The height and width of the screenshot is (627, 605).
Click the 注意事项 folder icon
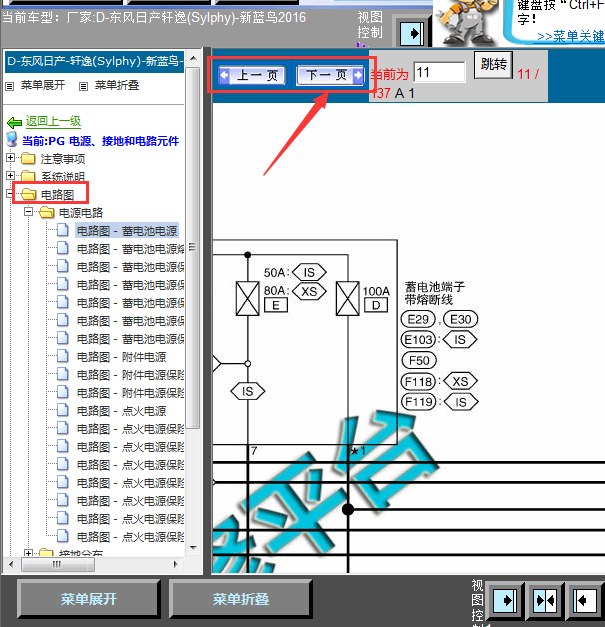pos(28,158)
